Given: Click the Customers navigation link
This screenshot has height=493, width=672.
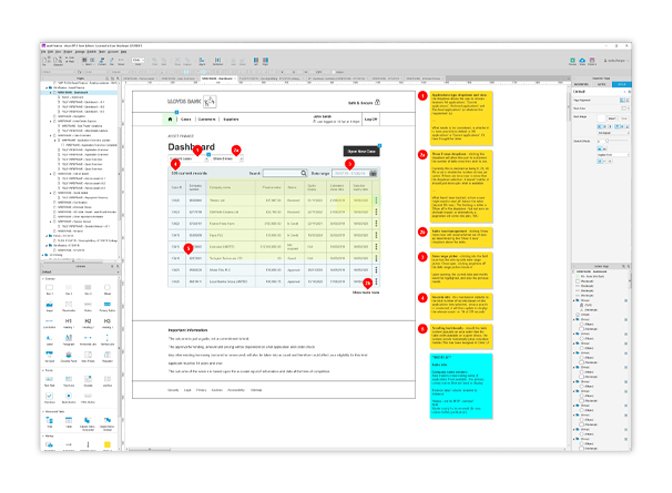Looking at the screenshot, I should (x=207, y=119).
